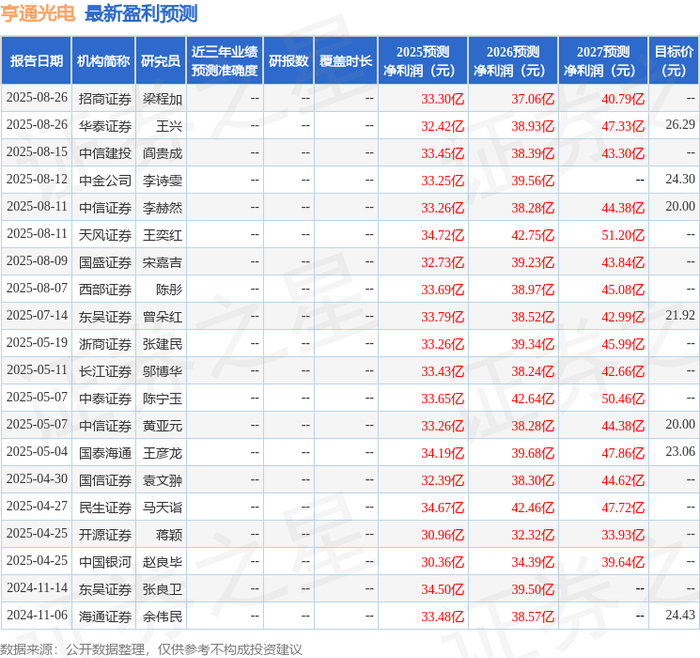
Task: Click the 51.20亿 forecast value
Action: coord(623,235)
